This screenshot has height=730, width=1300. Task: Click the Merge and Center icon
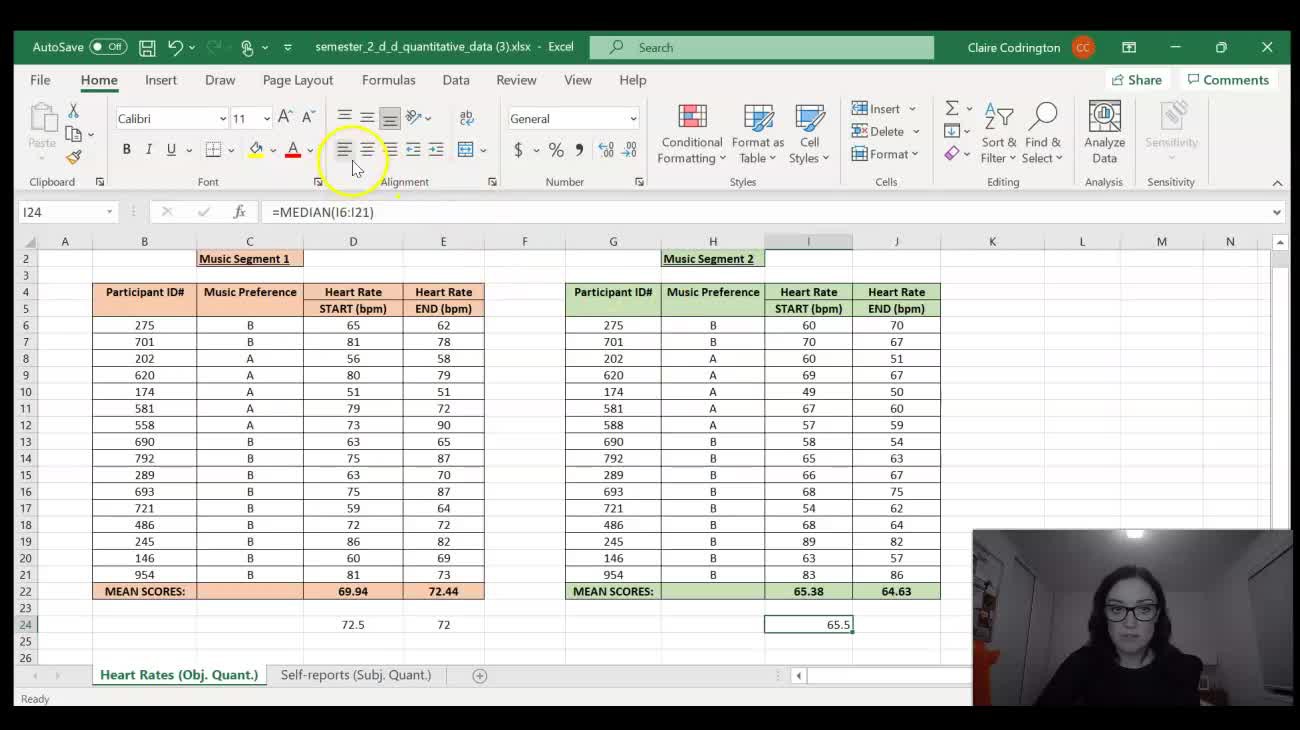click(466, 148)
